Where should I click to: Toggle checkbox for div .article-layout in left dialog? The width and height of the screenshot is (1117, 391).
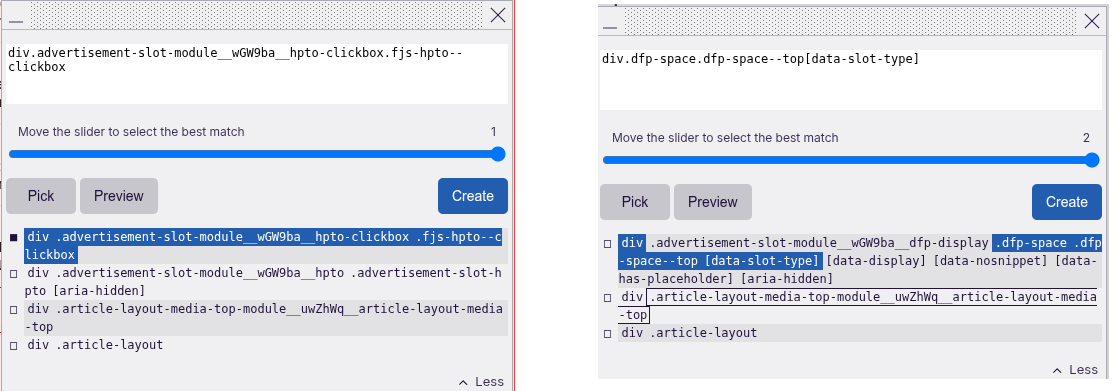[x=14, y=346]
